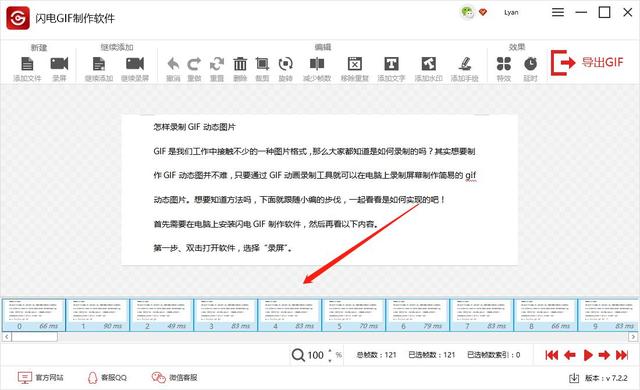Click the 延时 delay clock icon
Viewport: 640px width, 390px height.
tap(530, 64)
